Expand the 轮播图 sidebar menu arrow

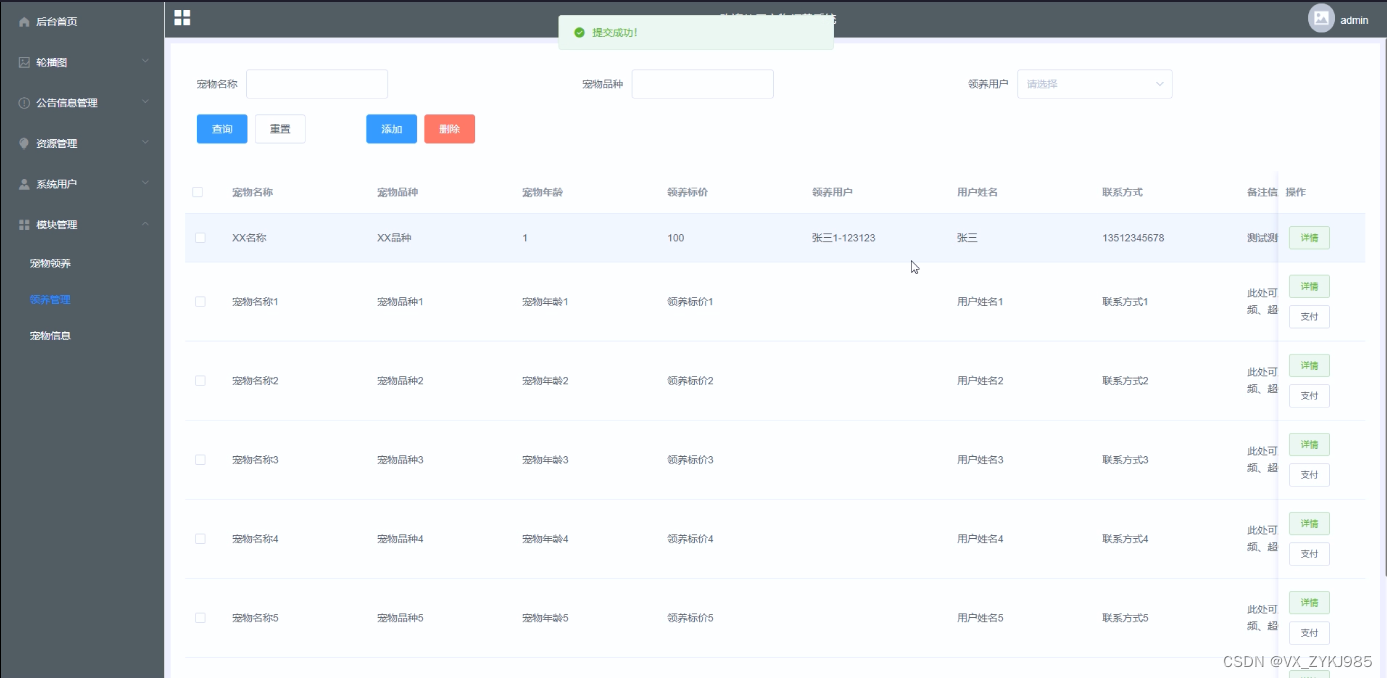click(145, 62)
